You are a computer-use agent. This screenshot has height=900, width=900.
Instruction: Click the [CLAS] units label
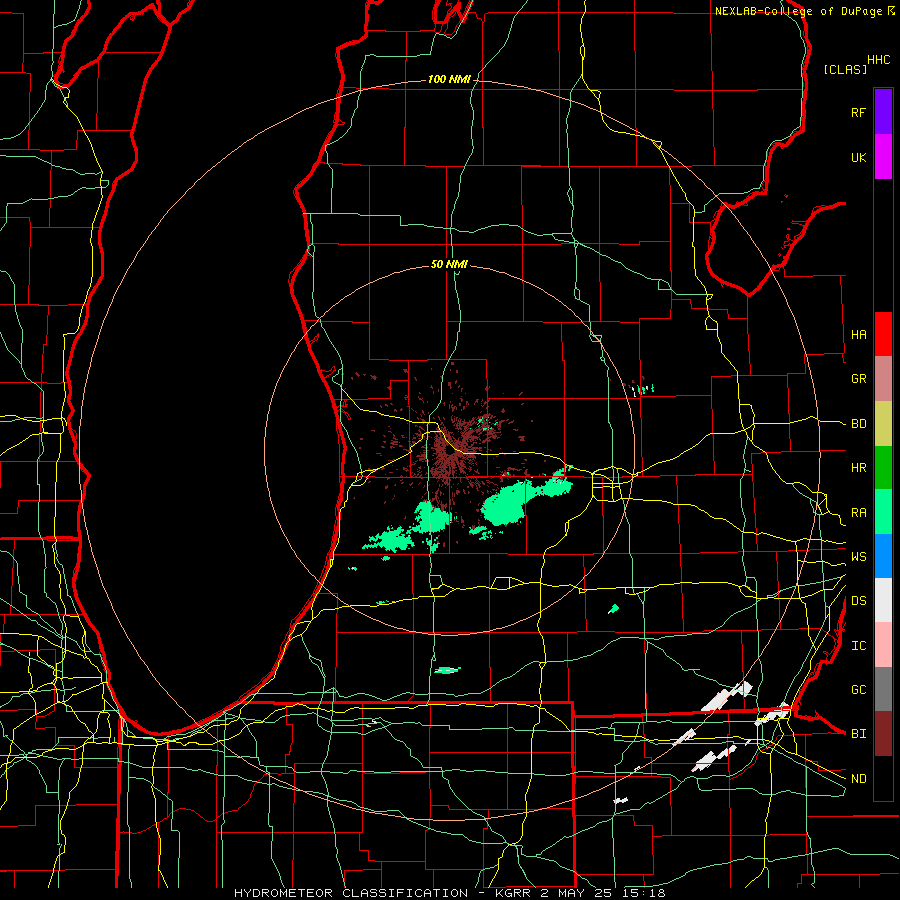(x=845, y=69)
